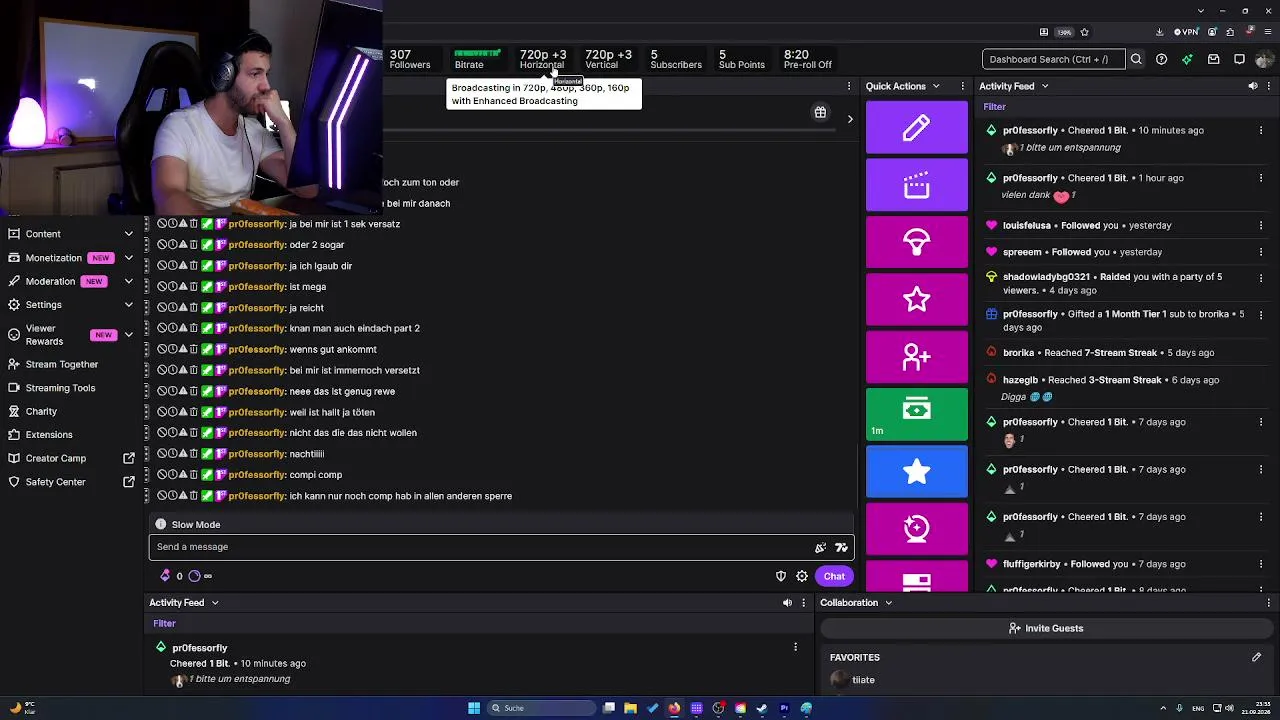Click the shield icon beside chat settings

(781, 576)
